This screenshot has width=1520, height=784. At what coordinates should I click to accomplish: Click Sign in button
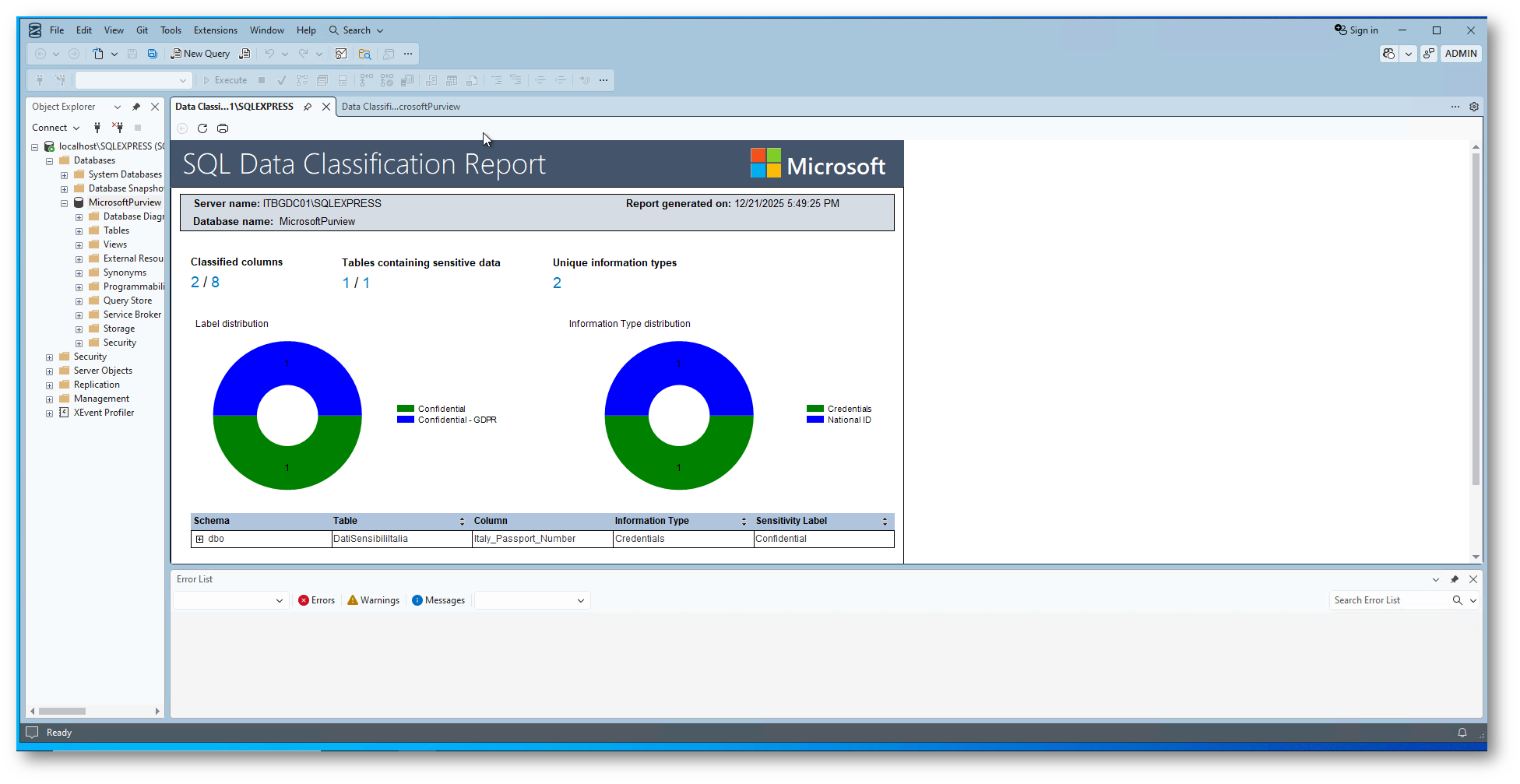[x=1356, y=30]
